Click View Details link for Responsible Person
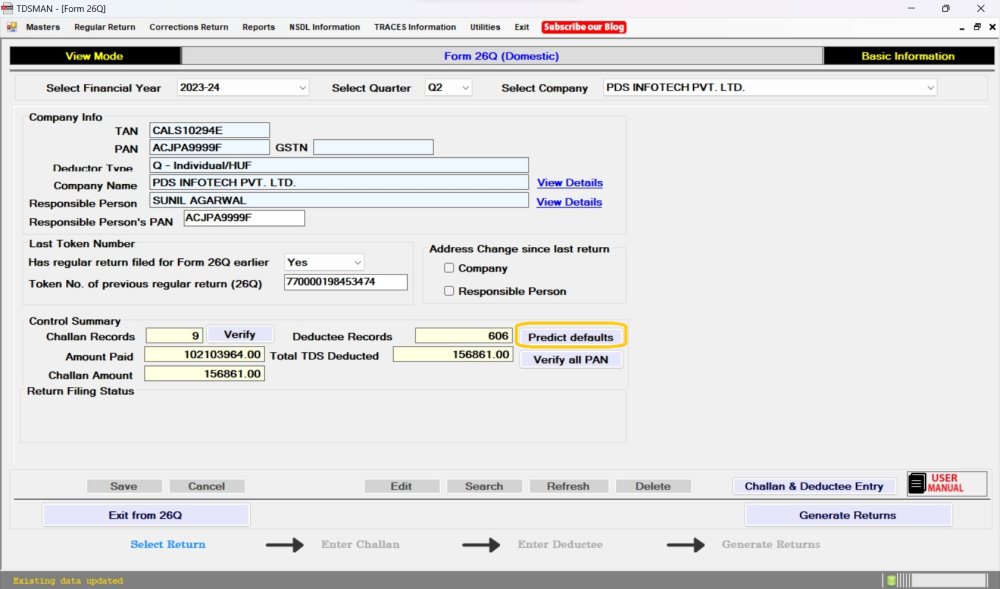This screenshot has height=589, width=1000. coord(569,201)
